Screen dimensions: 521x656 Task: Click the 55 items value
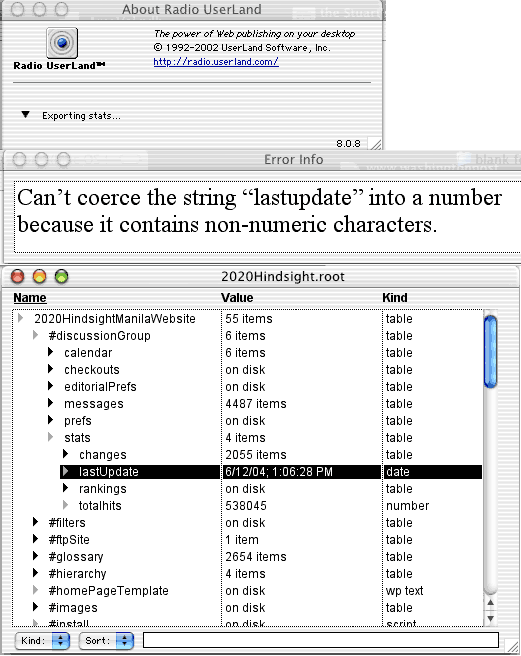pos(249,319)
